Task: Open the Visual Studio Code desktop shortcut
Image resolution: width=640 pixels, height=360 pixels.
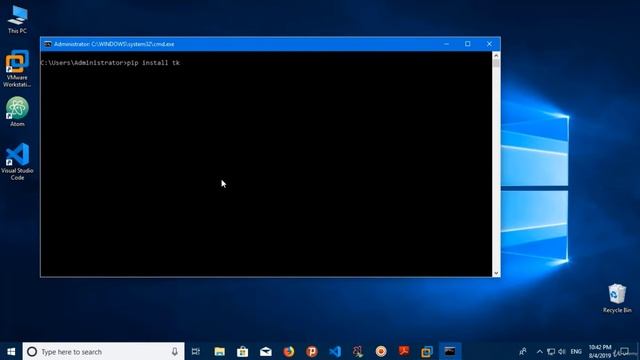Action: coord(17,162)
